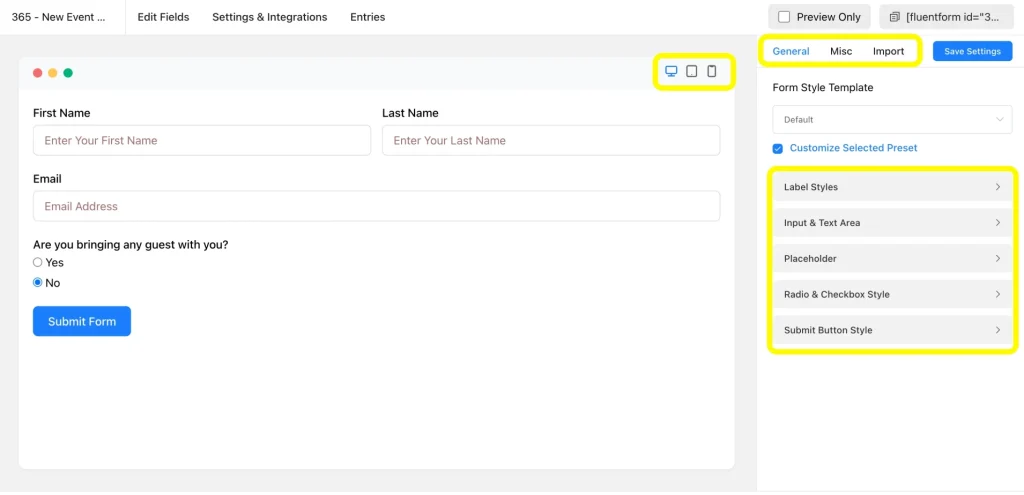Image resolution: width=1024 pixels, height=495 pixels.
Task: Switch to the Import styler tab
Action: pos(889,51)
